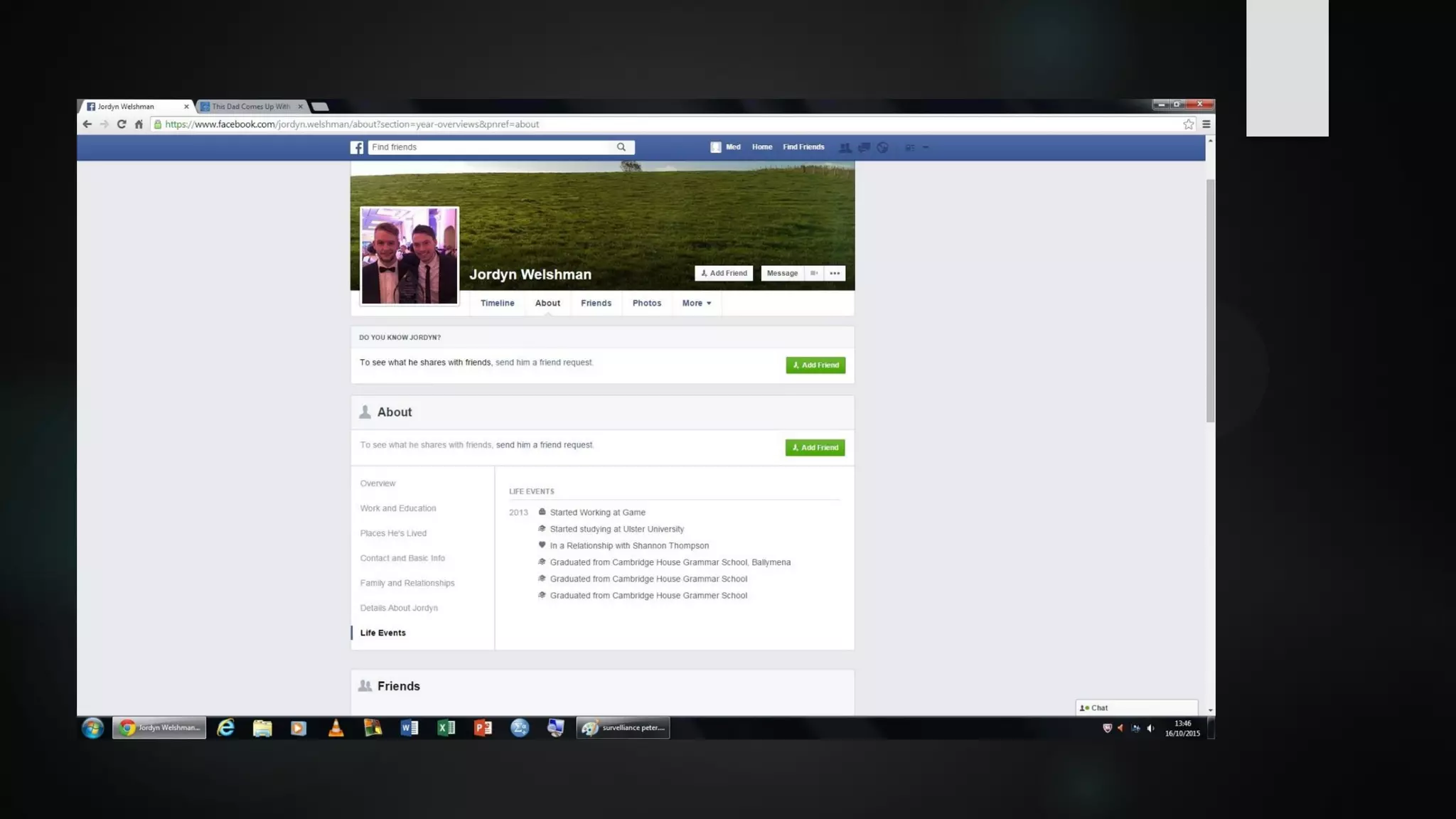
Task: Bookmark page with the star icon
Action: 1188,124
